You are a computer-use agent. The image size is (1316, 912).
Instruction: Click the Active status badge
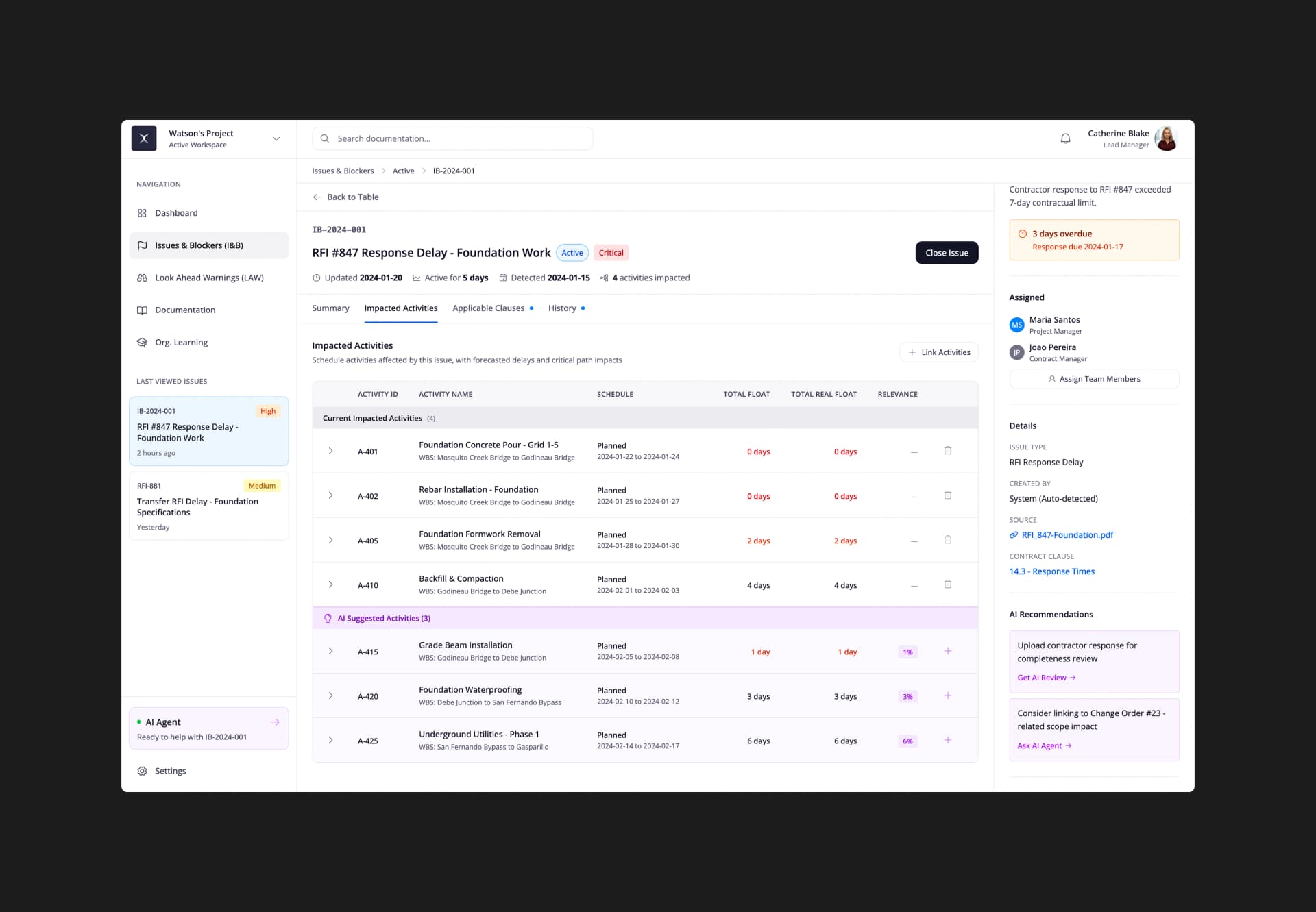pyautogui.click(x=572, y=253)
